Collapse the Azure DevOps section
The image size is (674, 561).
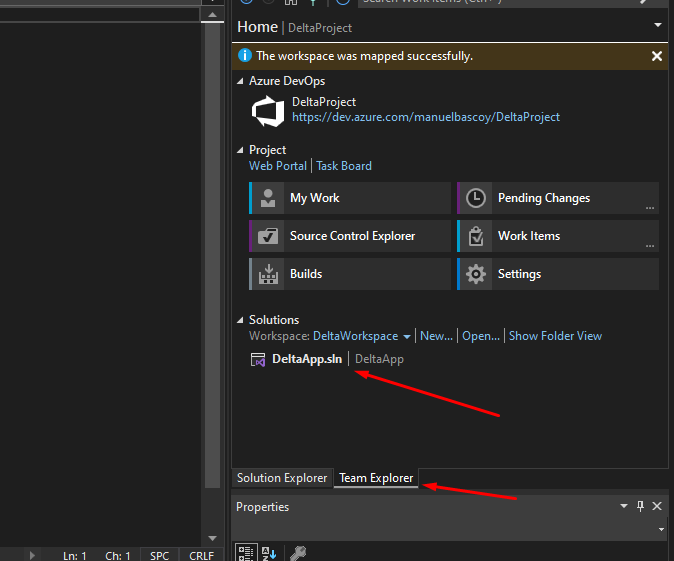point(240,81)
